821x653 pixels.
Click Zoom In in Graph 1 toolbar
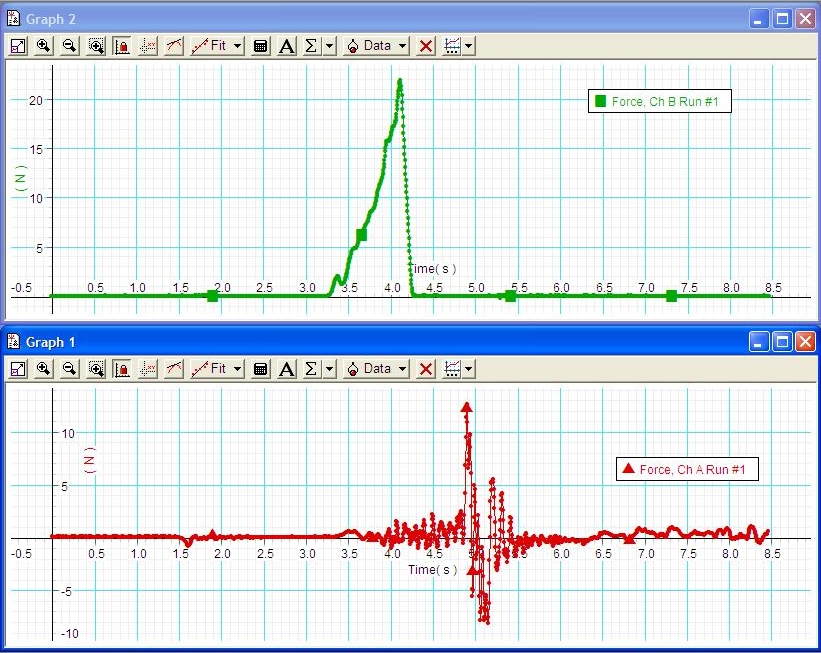point(43,369)
